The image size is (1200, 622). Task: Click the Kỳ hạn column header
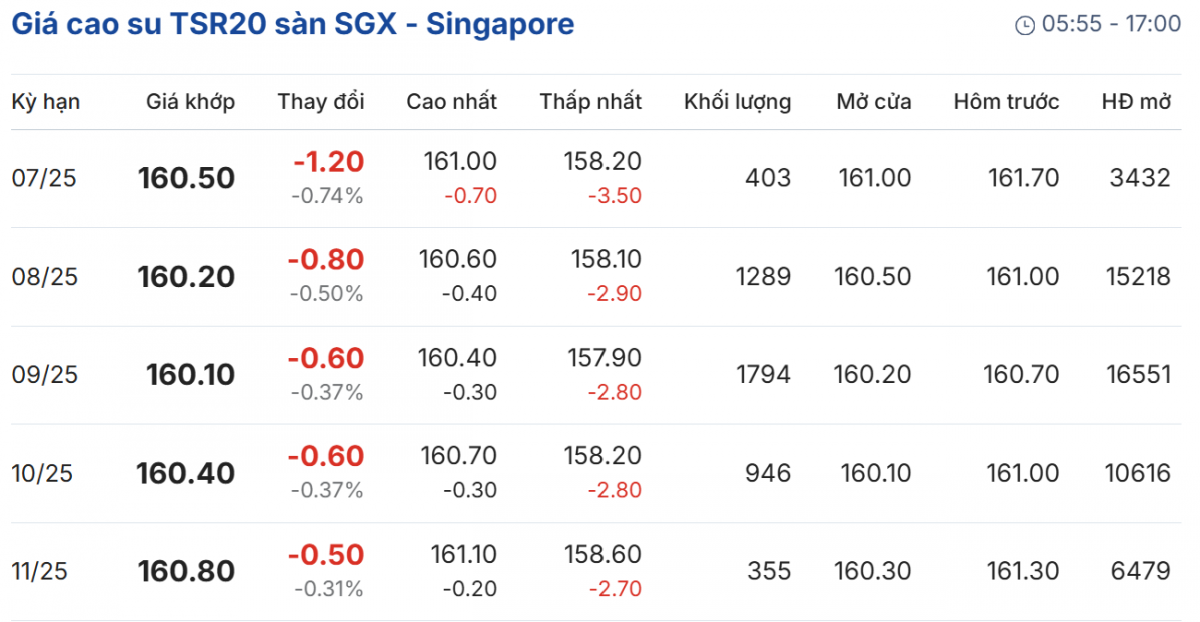point(45,101)
